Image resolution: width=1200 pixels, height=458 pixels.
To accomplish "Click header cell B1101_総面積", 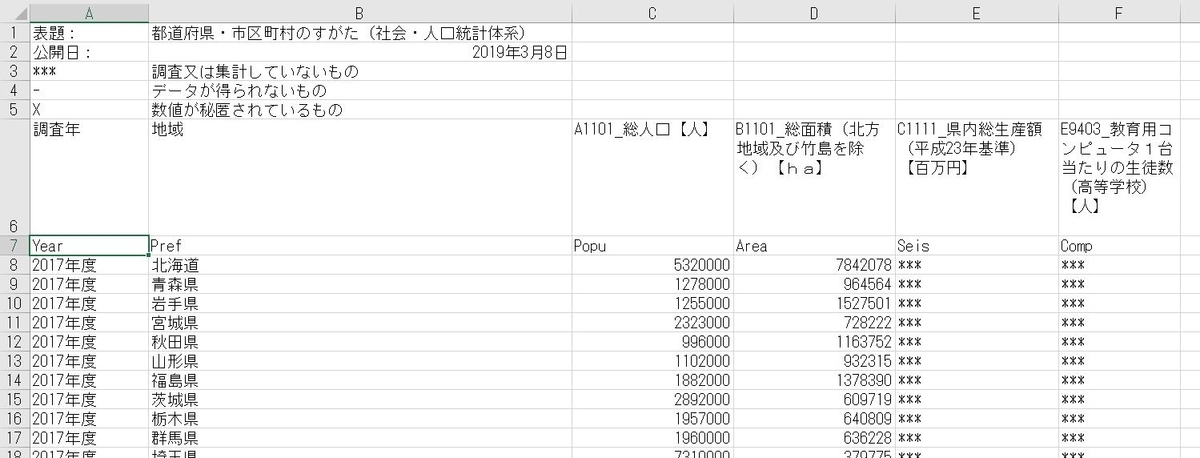I will pyautogui.click(x=814, y=178).
